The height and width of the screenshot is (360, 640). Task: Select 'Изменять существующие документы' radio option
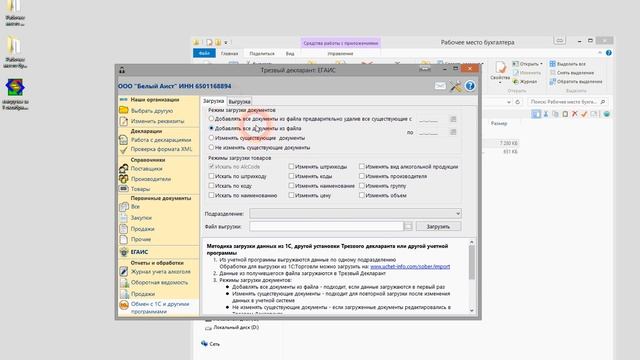pos(211,138)
